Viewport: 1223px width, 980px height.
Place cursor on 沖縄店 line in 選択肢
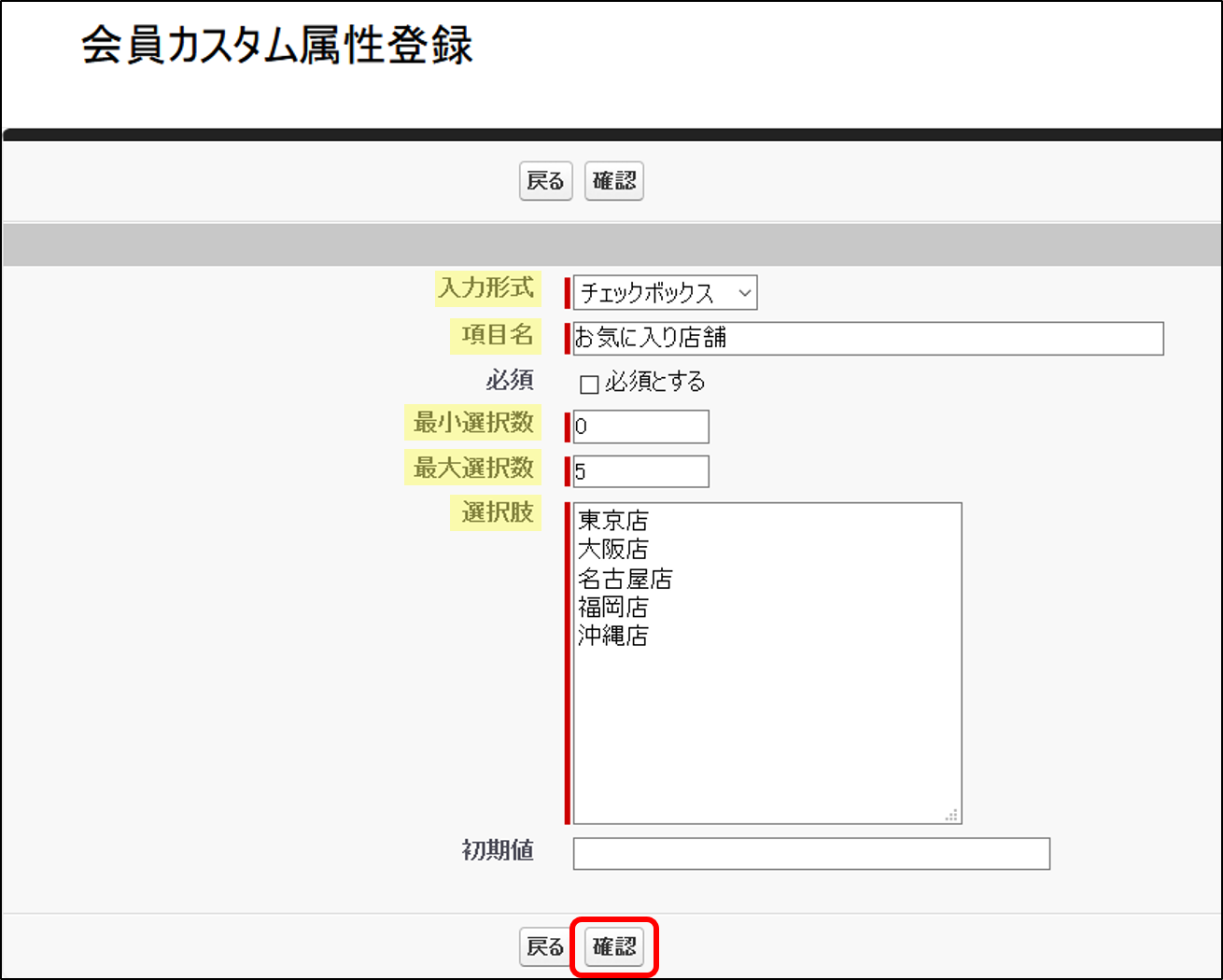(x=613, y=637)
